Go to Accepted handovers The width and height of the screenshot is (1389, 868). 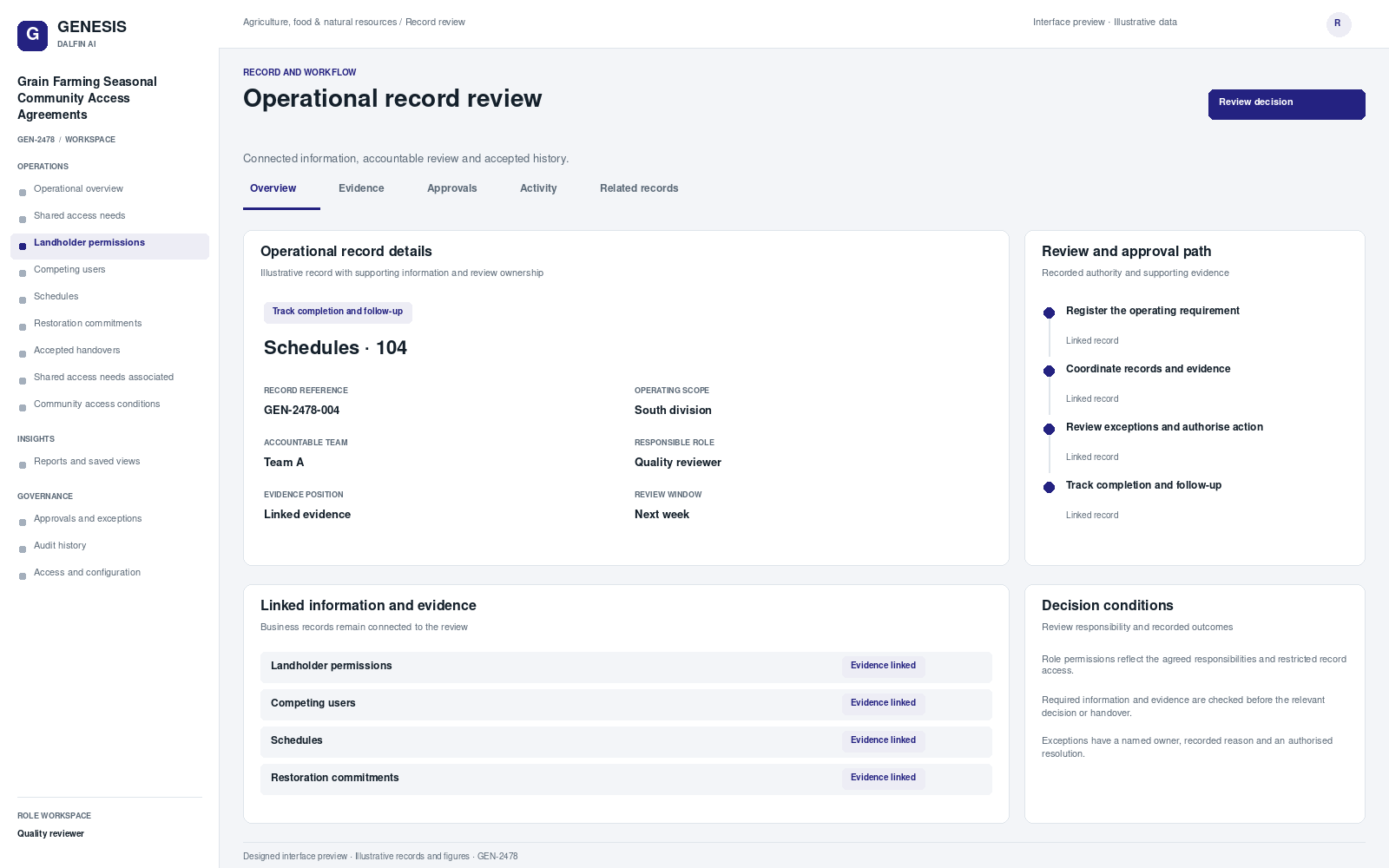pyautogui.click(x=109, y=351)
